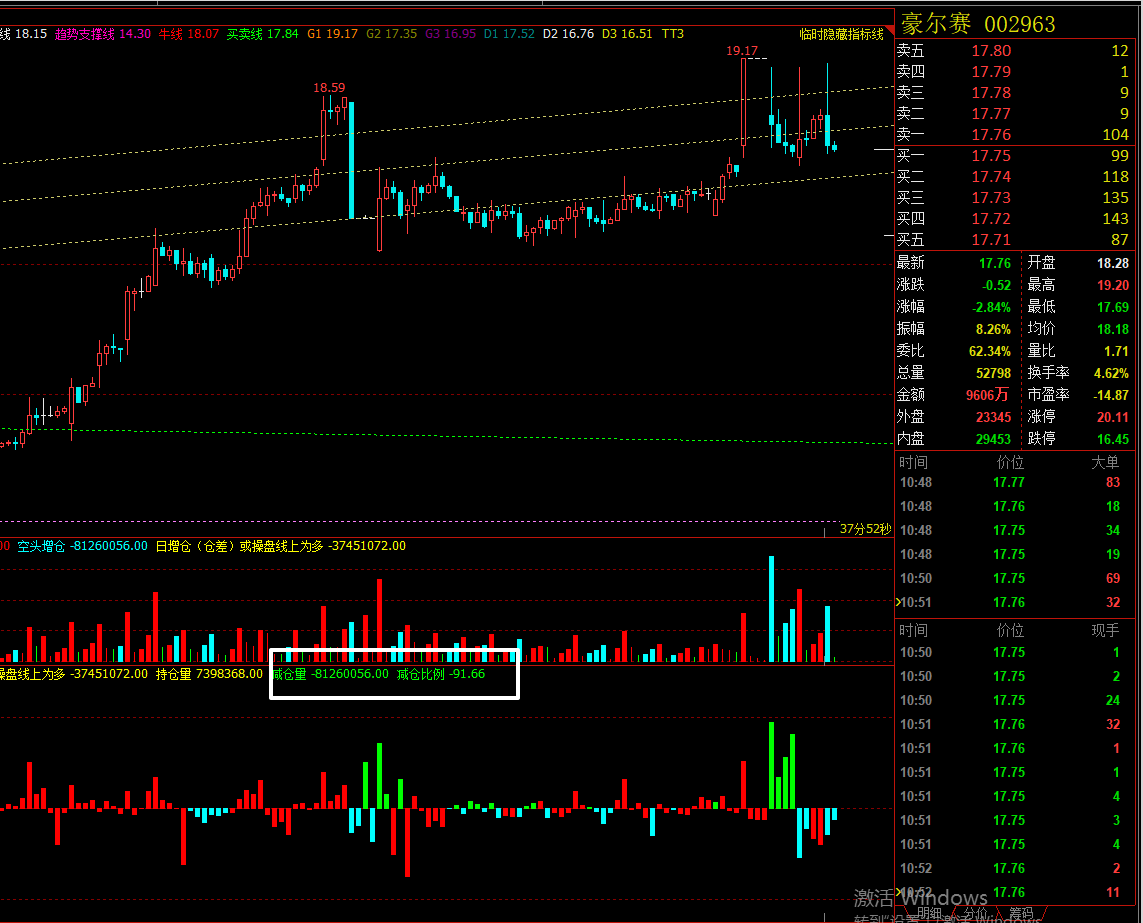Click the D2 16.76 indicator value

click(x=569, y=34)
